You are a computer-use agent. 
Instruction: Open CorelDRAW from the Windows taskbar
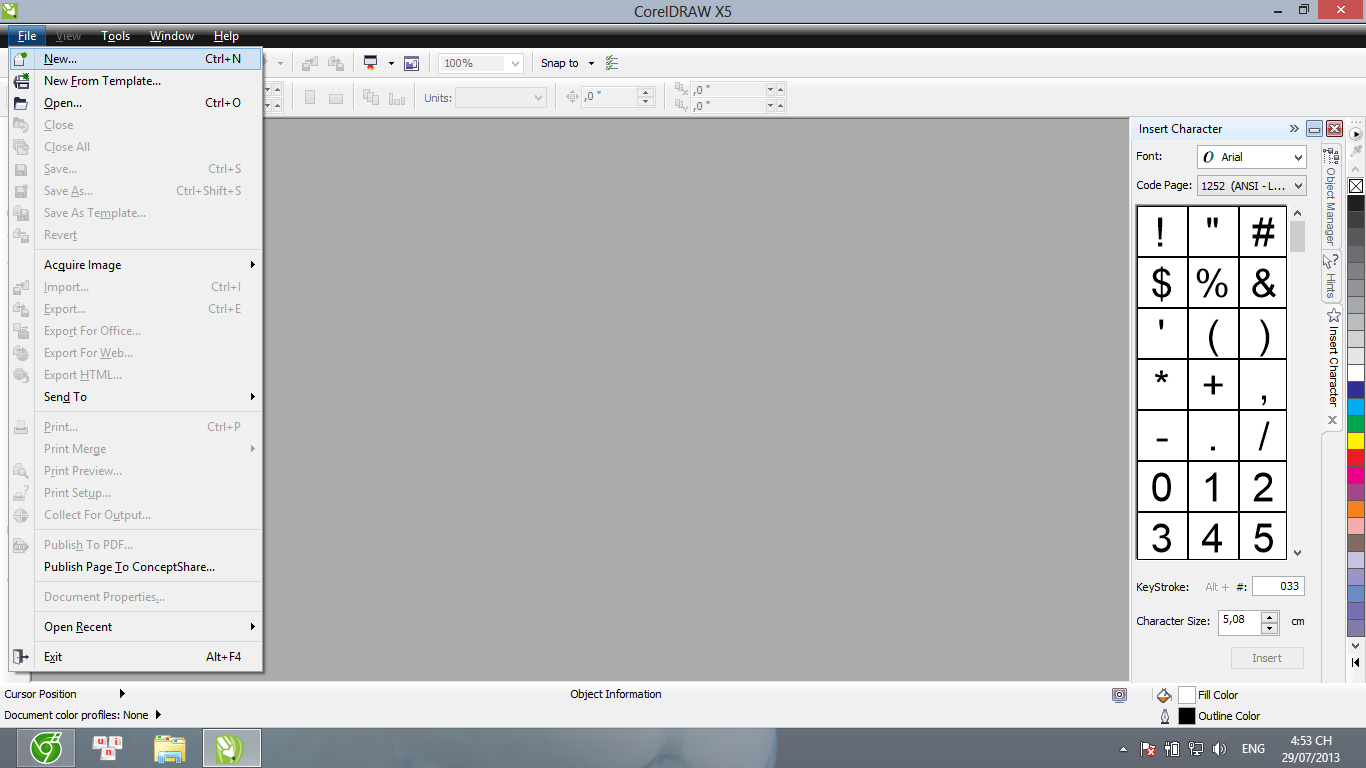coord(232,748)
